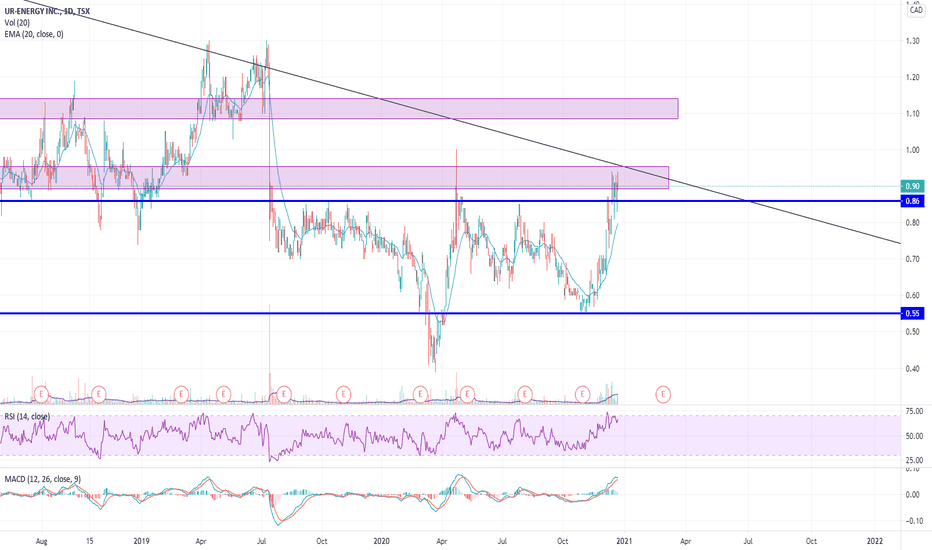Click the MACD -0.10 scale value
The height and width of the screenshot is (550, 932).
[914, 521]
